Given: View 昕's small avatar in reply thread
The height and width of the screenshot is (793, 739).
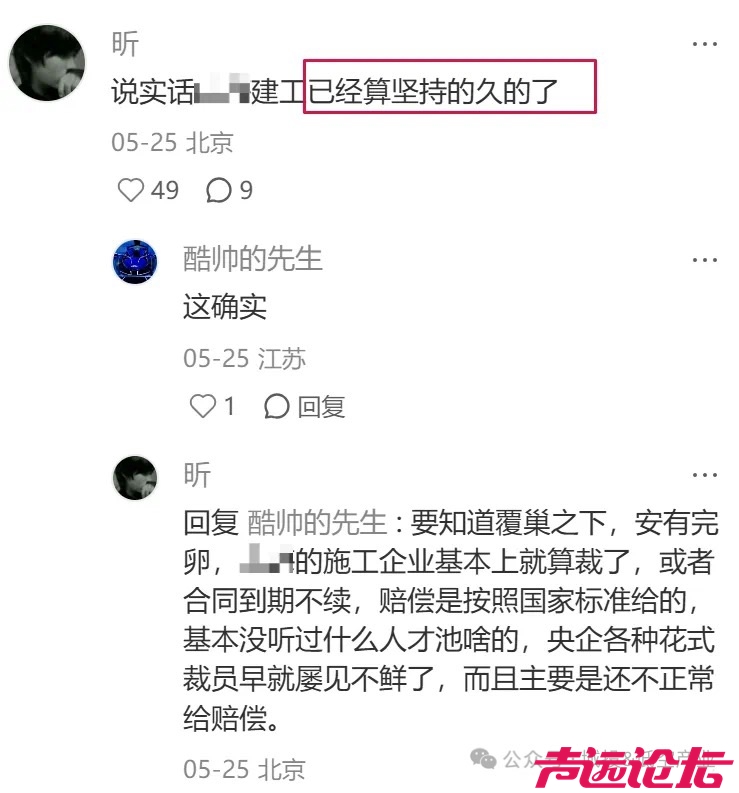Looking at the screenshot, I should (x=135, y=478).
